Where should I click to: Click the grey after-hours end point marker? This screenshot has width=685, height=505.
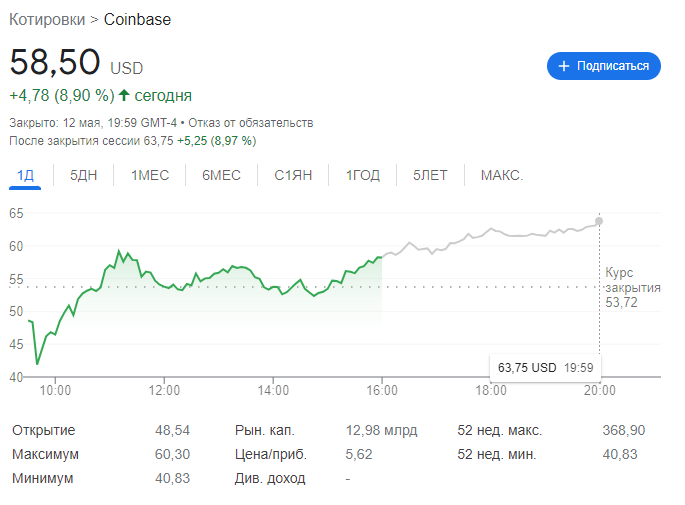tap(599, 221)
